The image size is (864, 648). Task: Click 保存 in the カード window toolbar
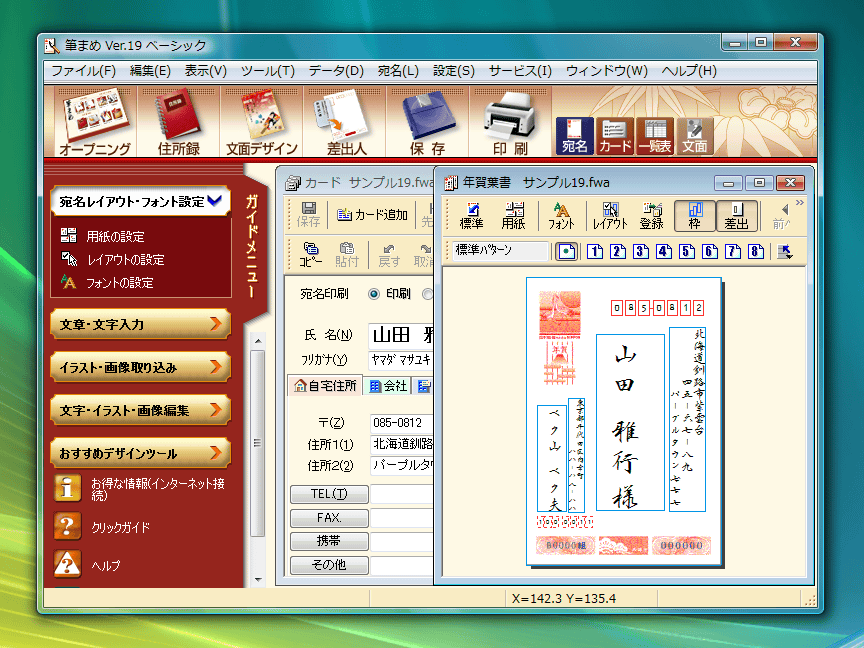point(309,214)
